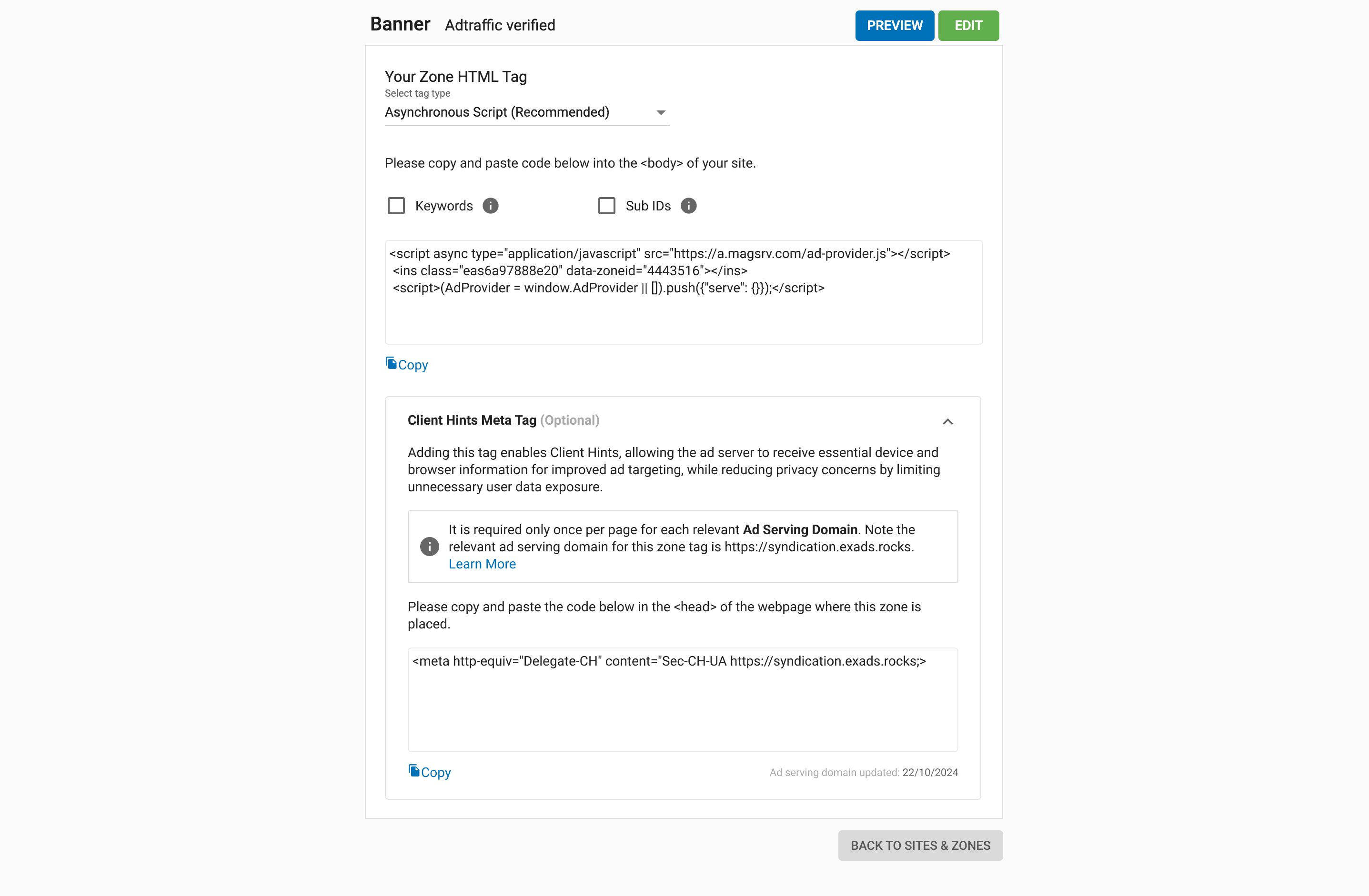Image resolution: width=1369 pixels, height=896 pixels.
Task: Click copy icon below Client Hints meta tag
Action: pos(414,771)
